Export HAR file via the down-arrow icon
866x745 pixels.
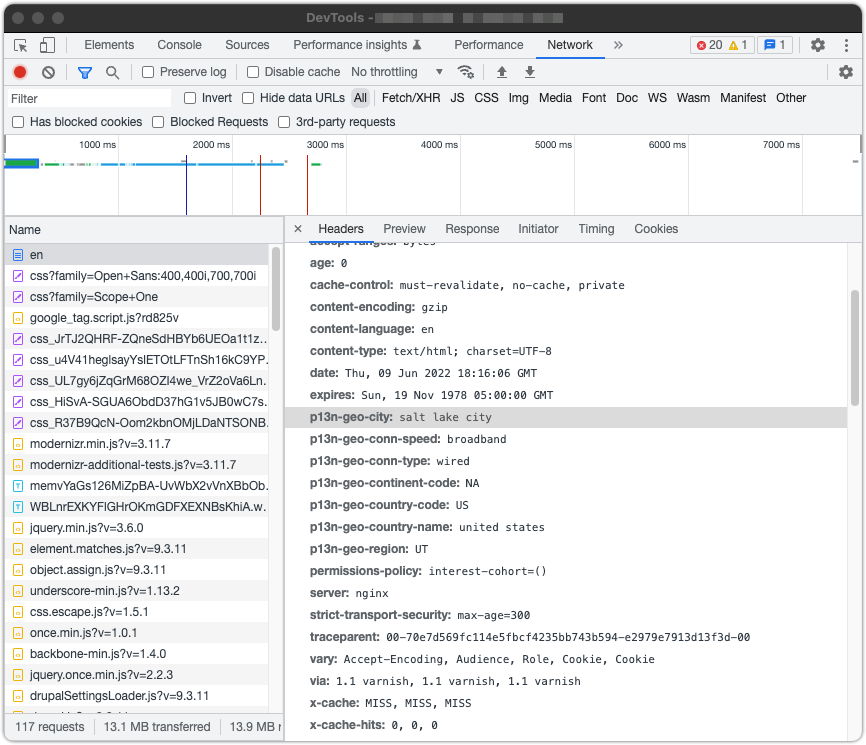[529, 72]
